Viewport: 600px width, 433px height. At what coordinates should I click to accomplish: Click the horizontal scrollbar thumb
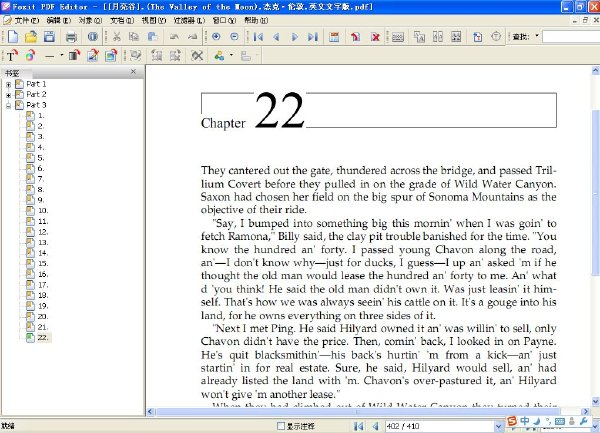pos(358,412)
